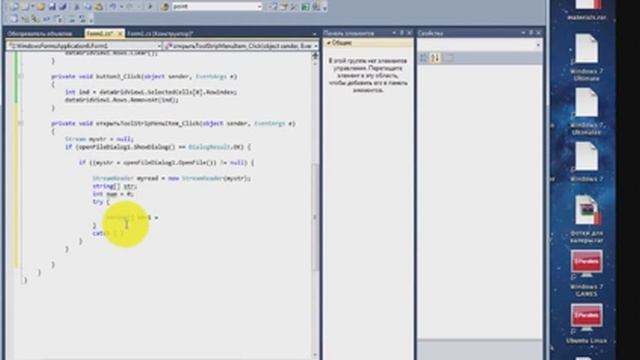Click the Cut scissors icon
Image resolution: width=640 pixels, height=360 pixels.
pyautogui.click(x=77, y=7)
